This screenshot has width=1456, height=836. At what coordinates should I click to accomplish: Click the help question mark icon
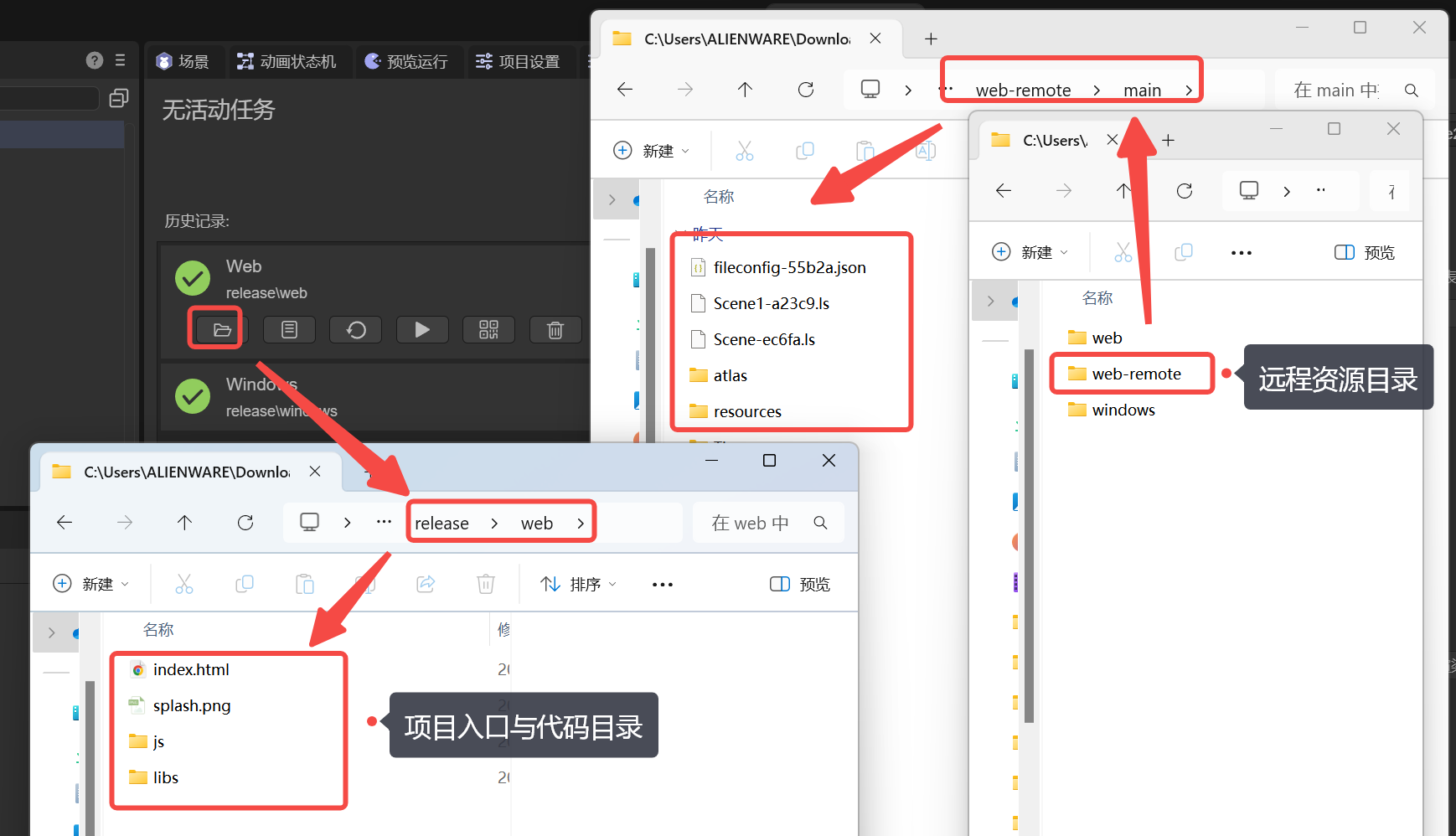(x=95, y=60)
